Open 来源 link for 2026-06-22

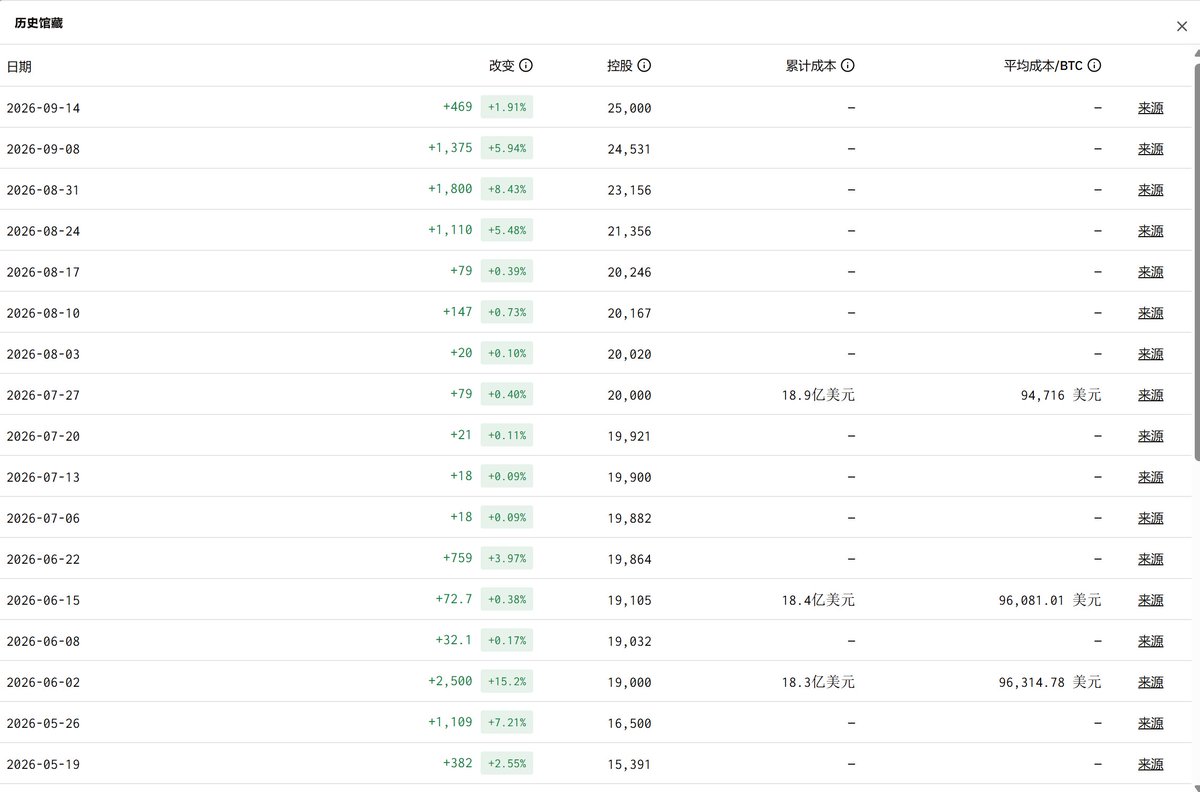coord(1151,559)
